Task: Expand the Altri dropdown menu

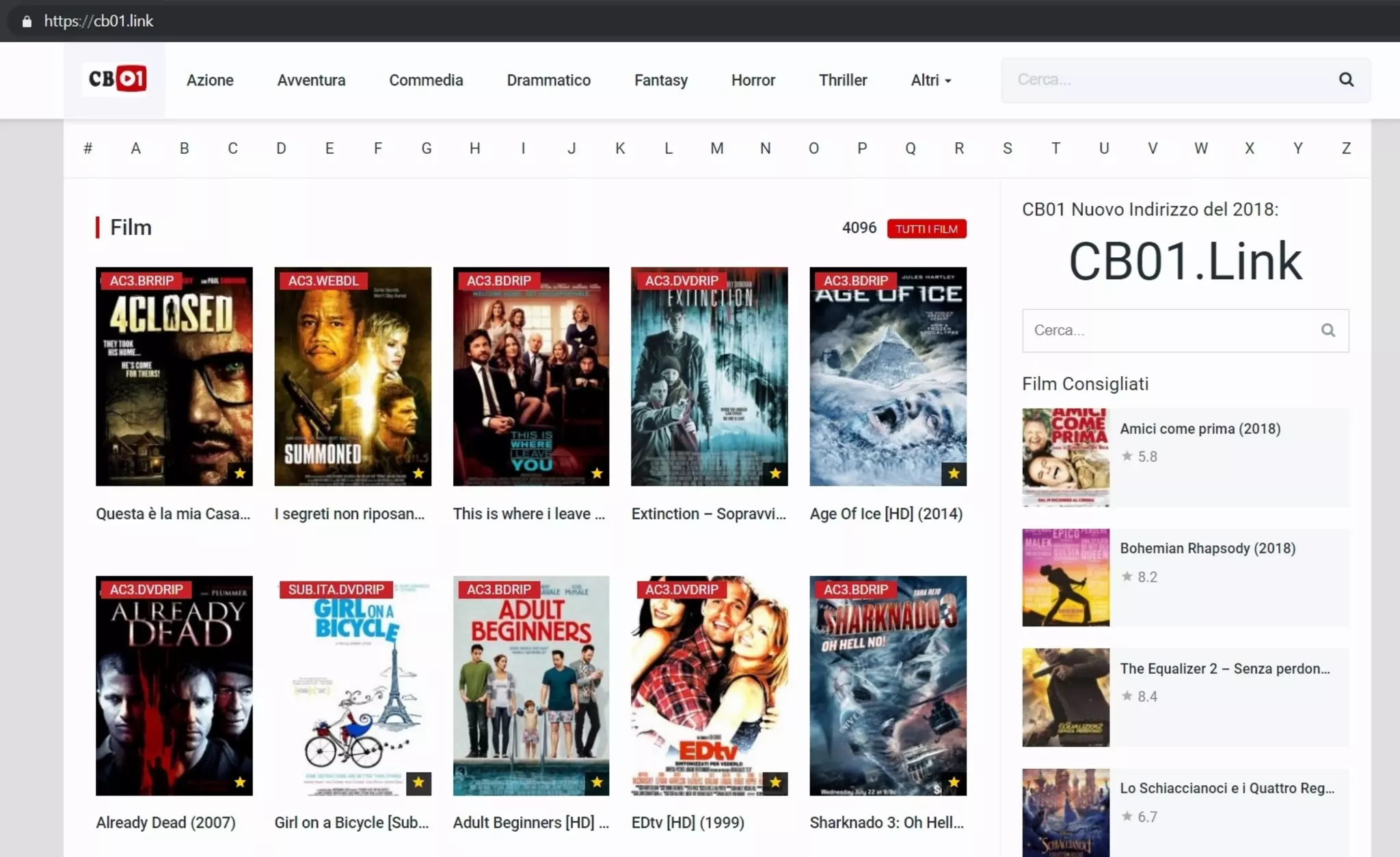Action: click(x=930, y=81)
